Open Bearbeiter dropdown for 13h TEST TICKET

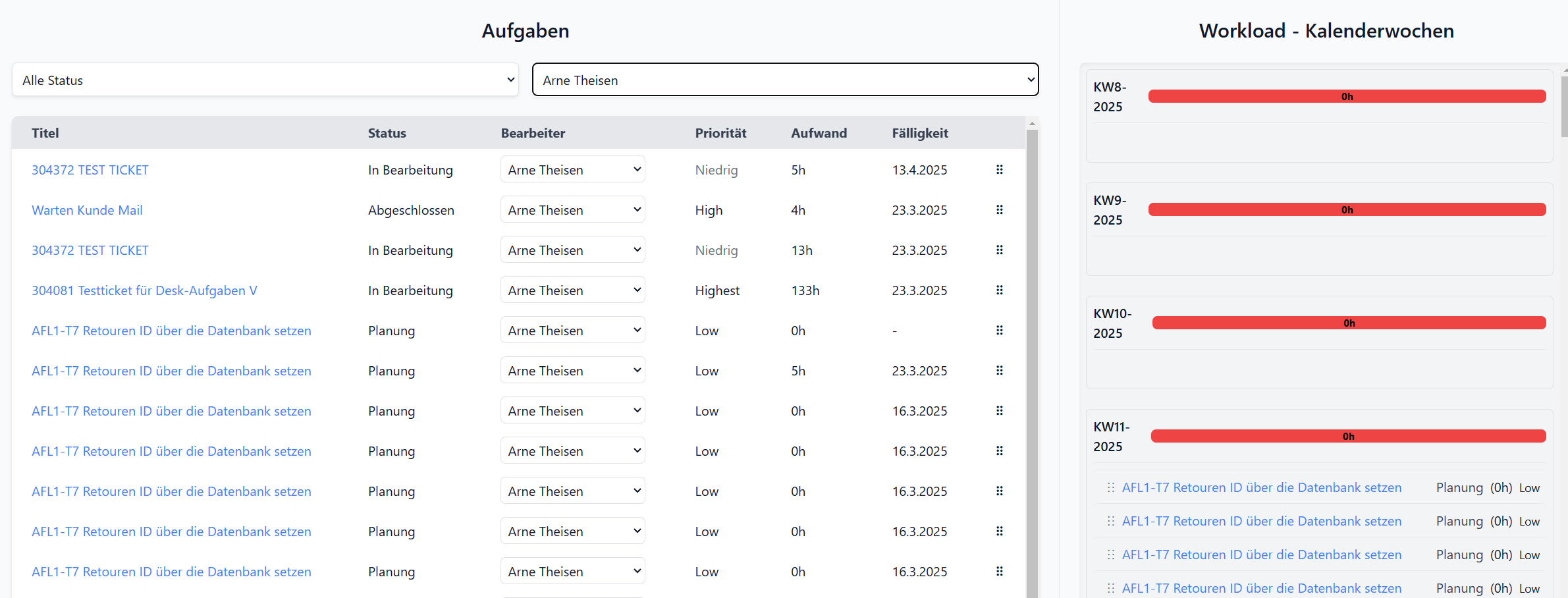pyautogui.click(x=573, y=250)
